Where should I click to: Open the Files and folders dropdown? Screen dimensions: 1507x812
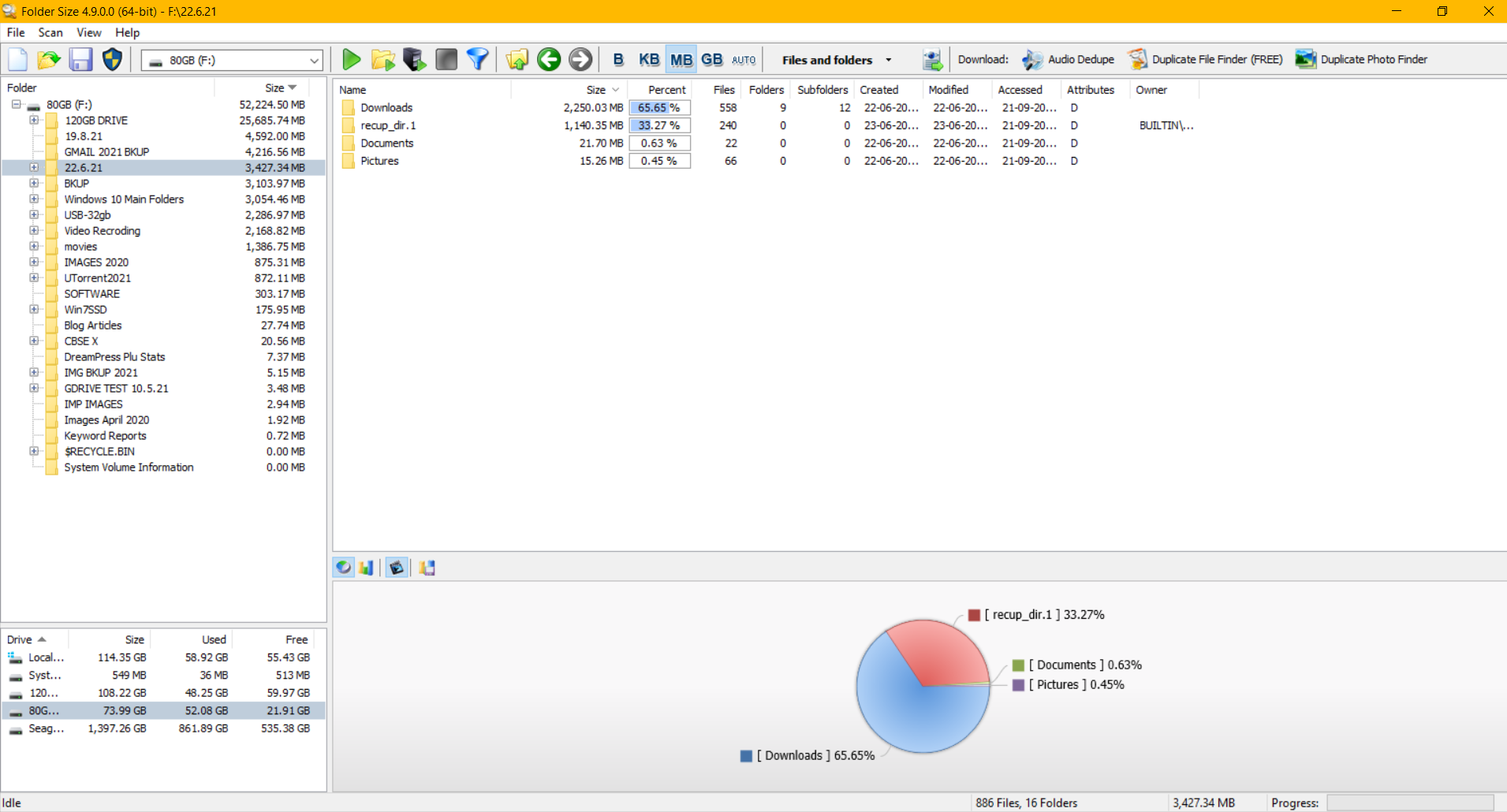click(888, 59)
